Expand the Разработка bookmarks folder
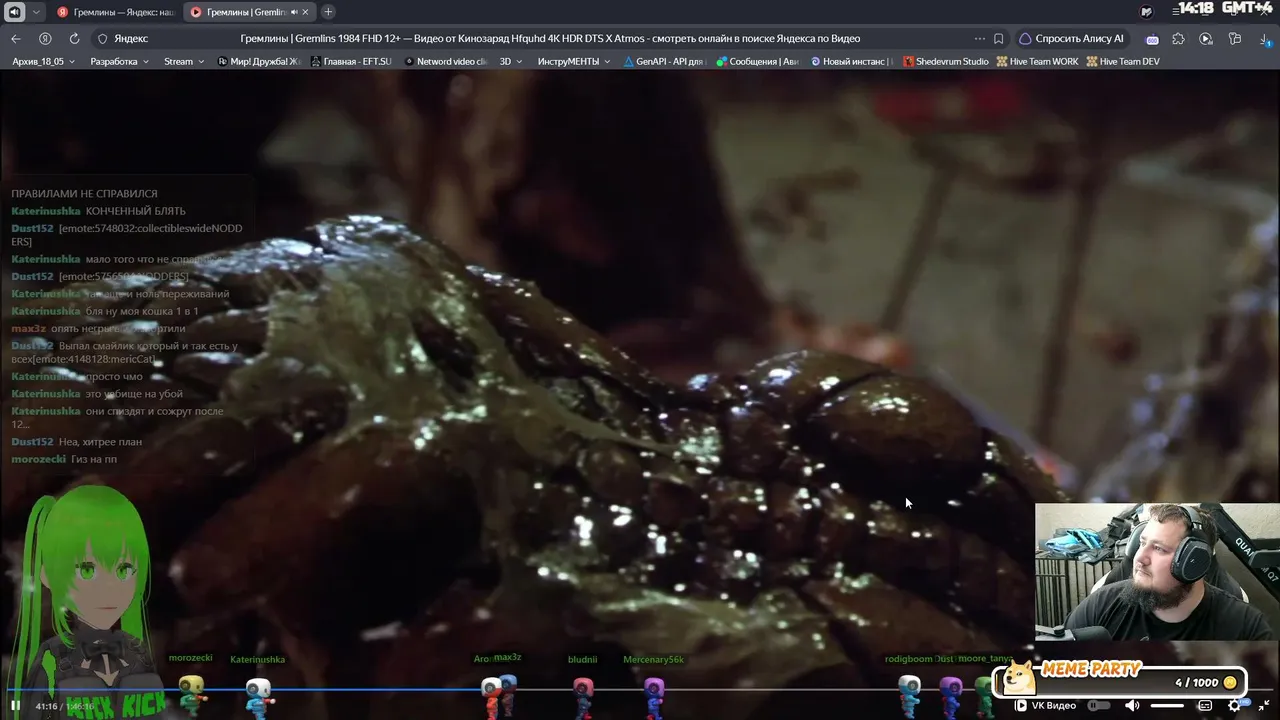Viewport: 1280px width, 720px height. click(119, 62)
